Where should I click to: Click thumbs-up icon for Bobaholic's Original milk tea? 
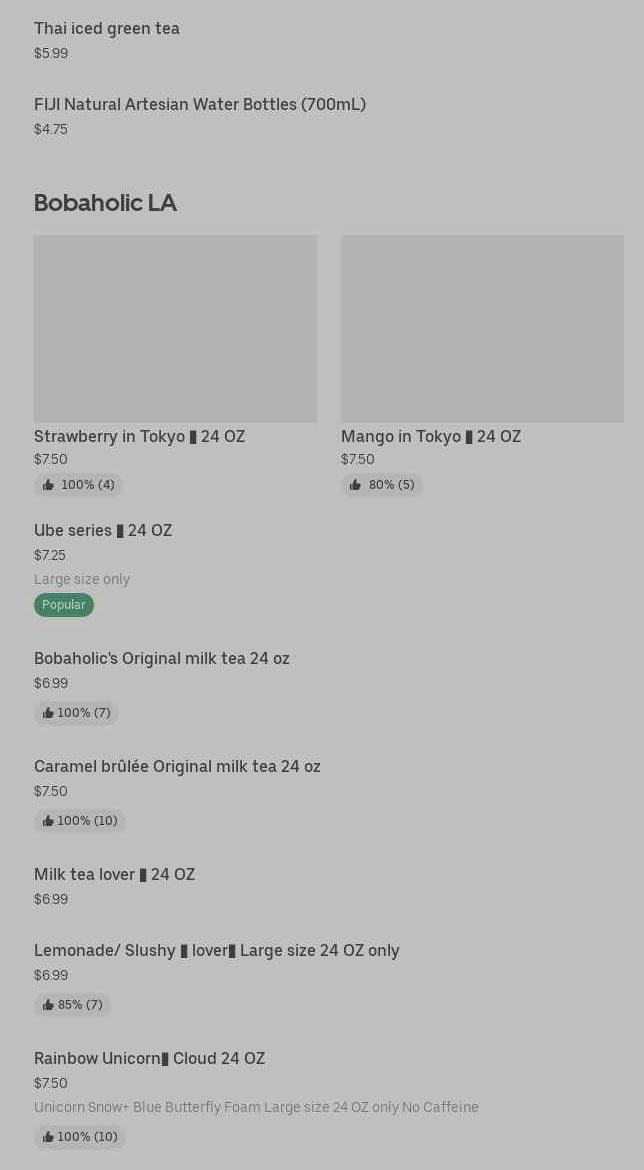click(x=48, y=713)
